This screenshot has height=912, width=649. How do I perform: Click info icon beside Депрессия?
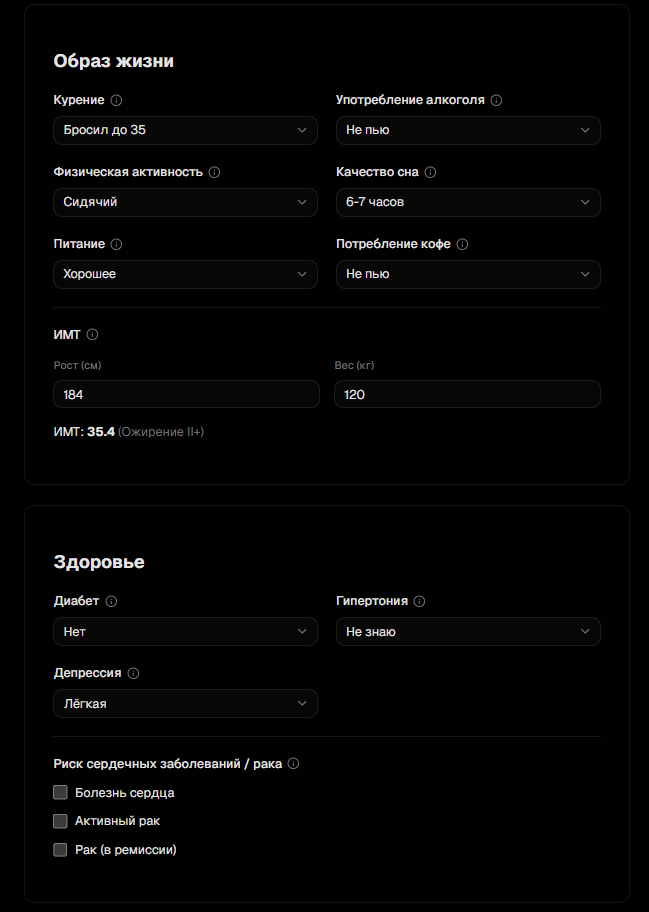pyautogui.click(x=133, y=673)
